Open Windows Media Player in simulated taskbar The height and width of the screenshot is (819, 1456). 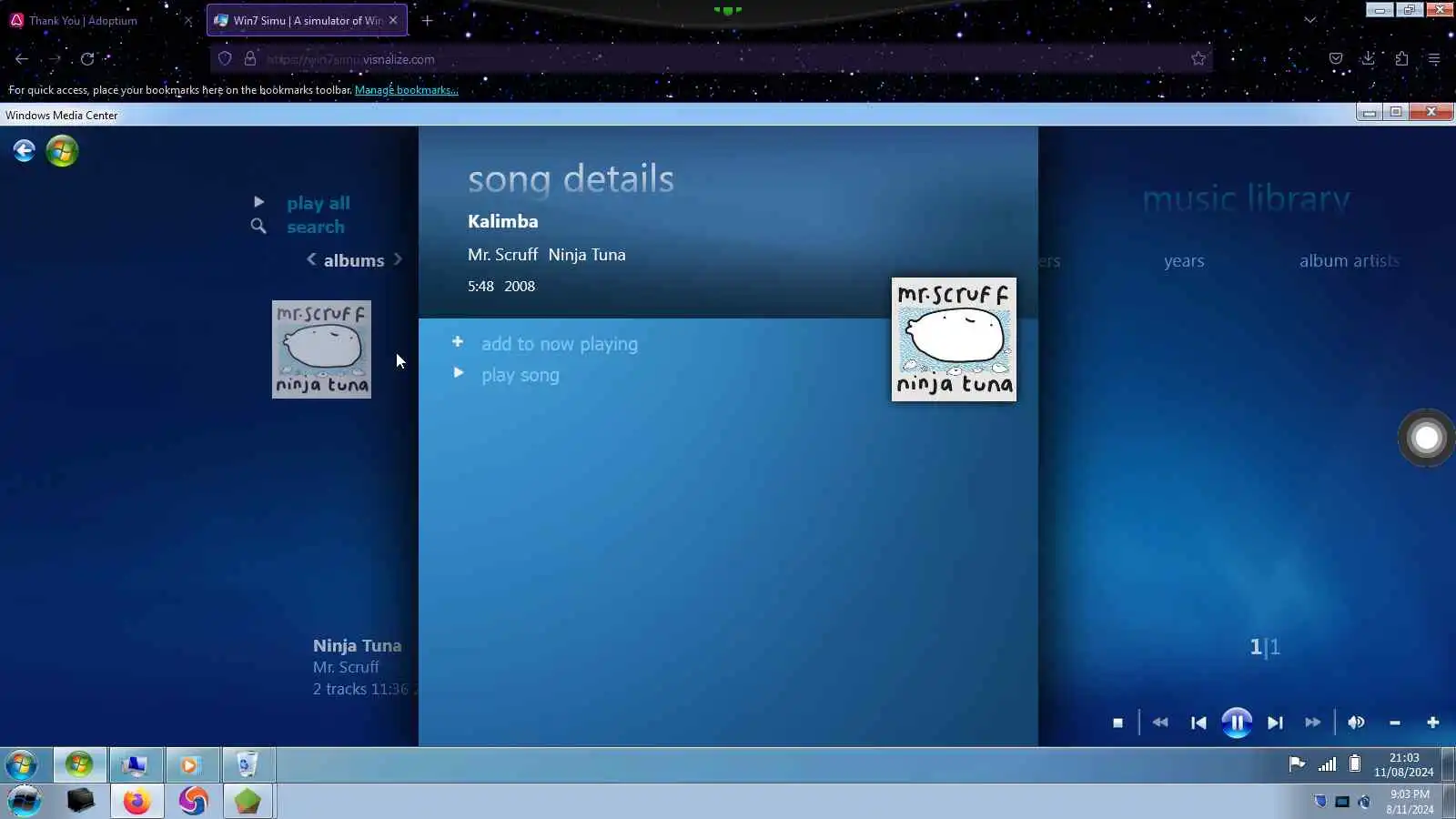pos(190,764)
